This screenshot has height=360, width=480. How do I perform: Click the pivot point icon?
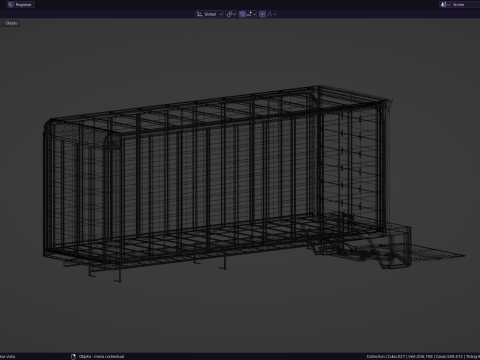click(229, 14)
